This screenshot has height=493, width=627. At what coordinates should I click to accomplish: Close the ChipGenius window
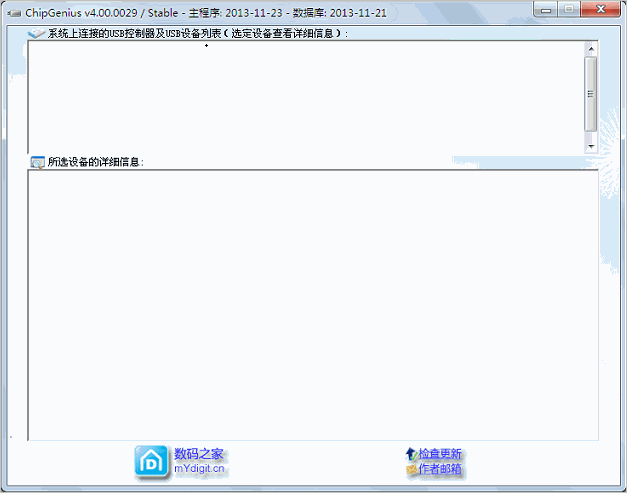tap(600, 9)
